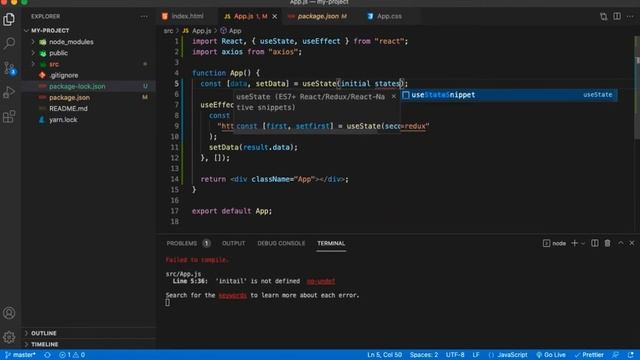
Task: Click Ln 5, Col 50 cursor position
Action: coord(384,355)
